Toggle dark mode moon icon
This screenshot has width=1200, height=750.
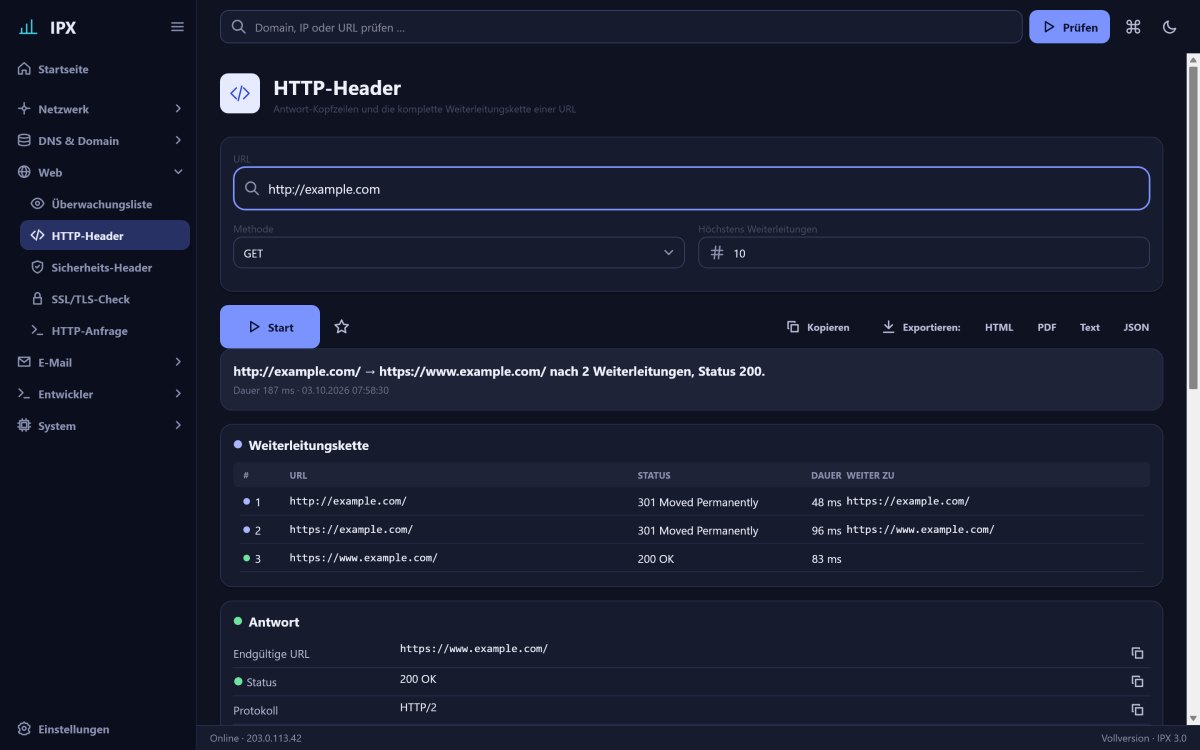[1169, 27]
